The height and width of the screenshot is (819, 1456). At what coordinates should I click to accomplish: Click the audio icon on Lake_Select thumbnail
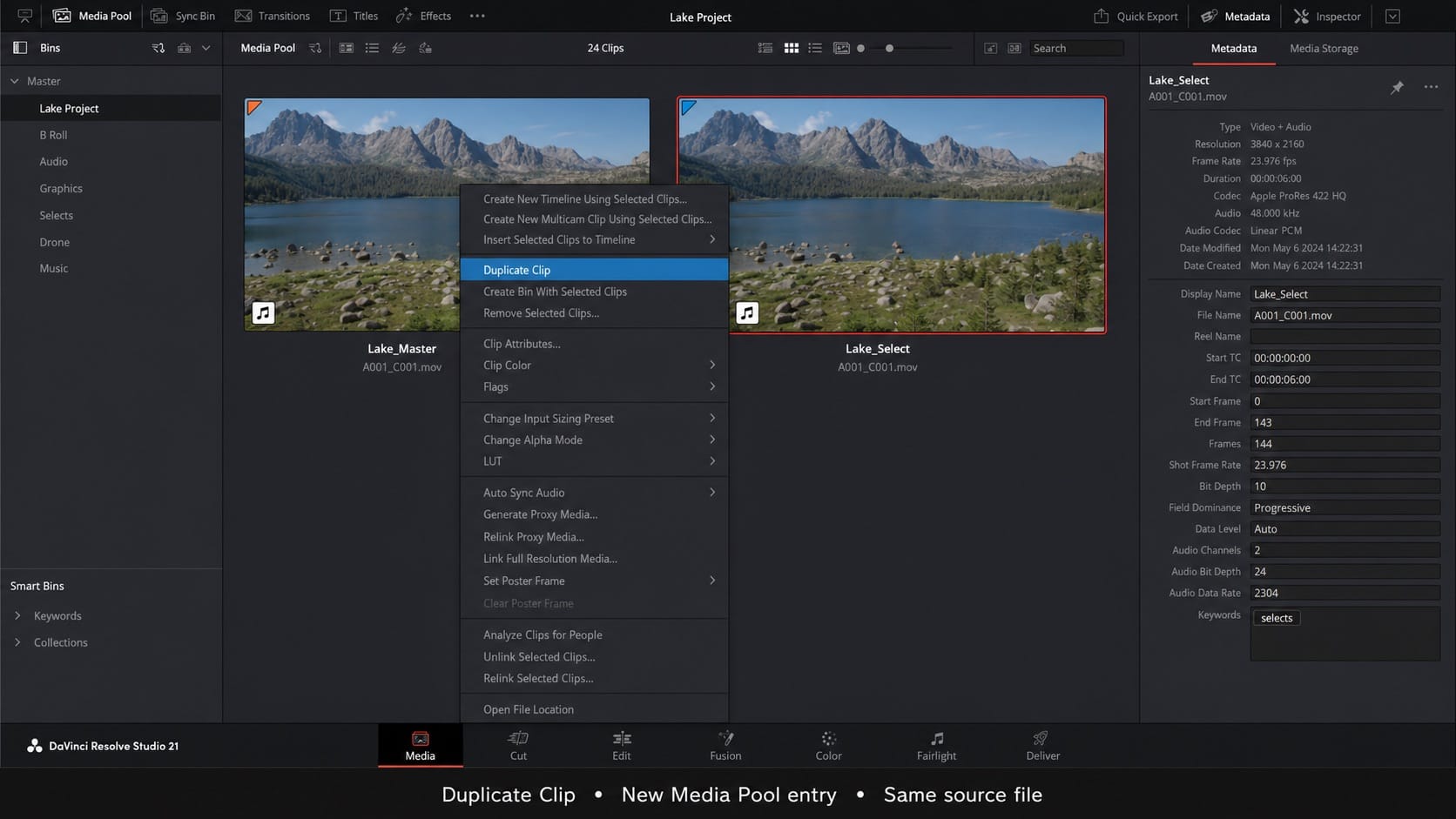pyautogui.click(x=746, y=312)
